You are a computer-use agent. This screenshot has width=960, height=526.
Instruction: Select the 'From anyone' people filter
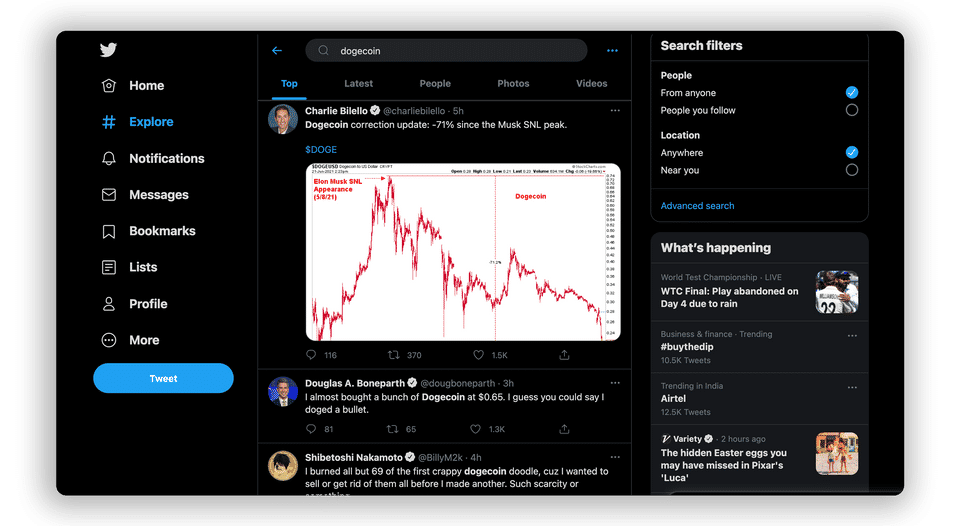851,92
